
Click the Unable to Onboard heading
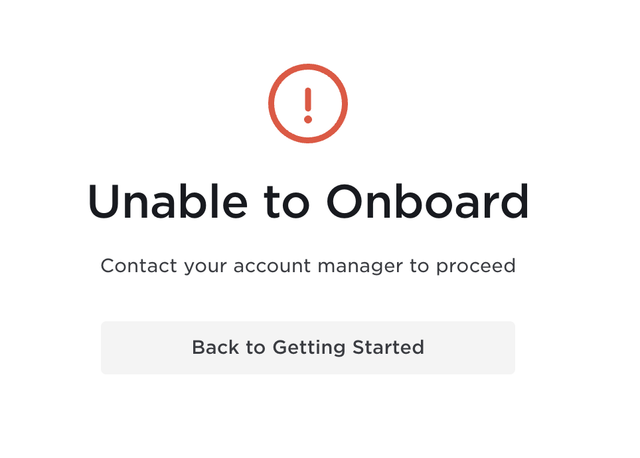click(308, 201)
